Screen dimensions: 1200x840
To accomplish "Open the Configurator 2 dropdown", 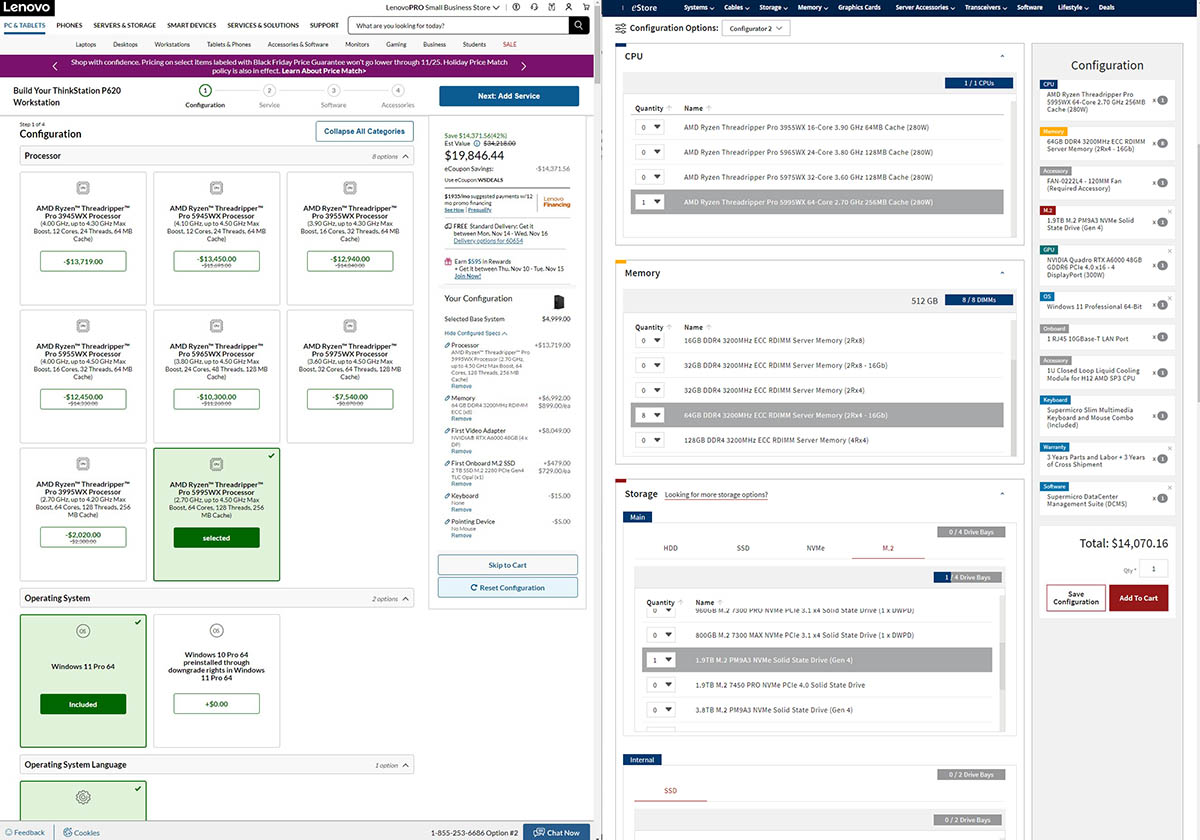I will (755, 29).
